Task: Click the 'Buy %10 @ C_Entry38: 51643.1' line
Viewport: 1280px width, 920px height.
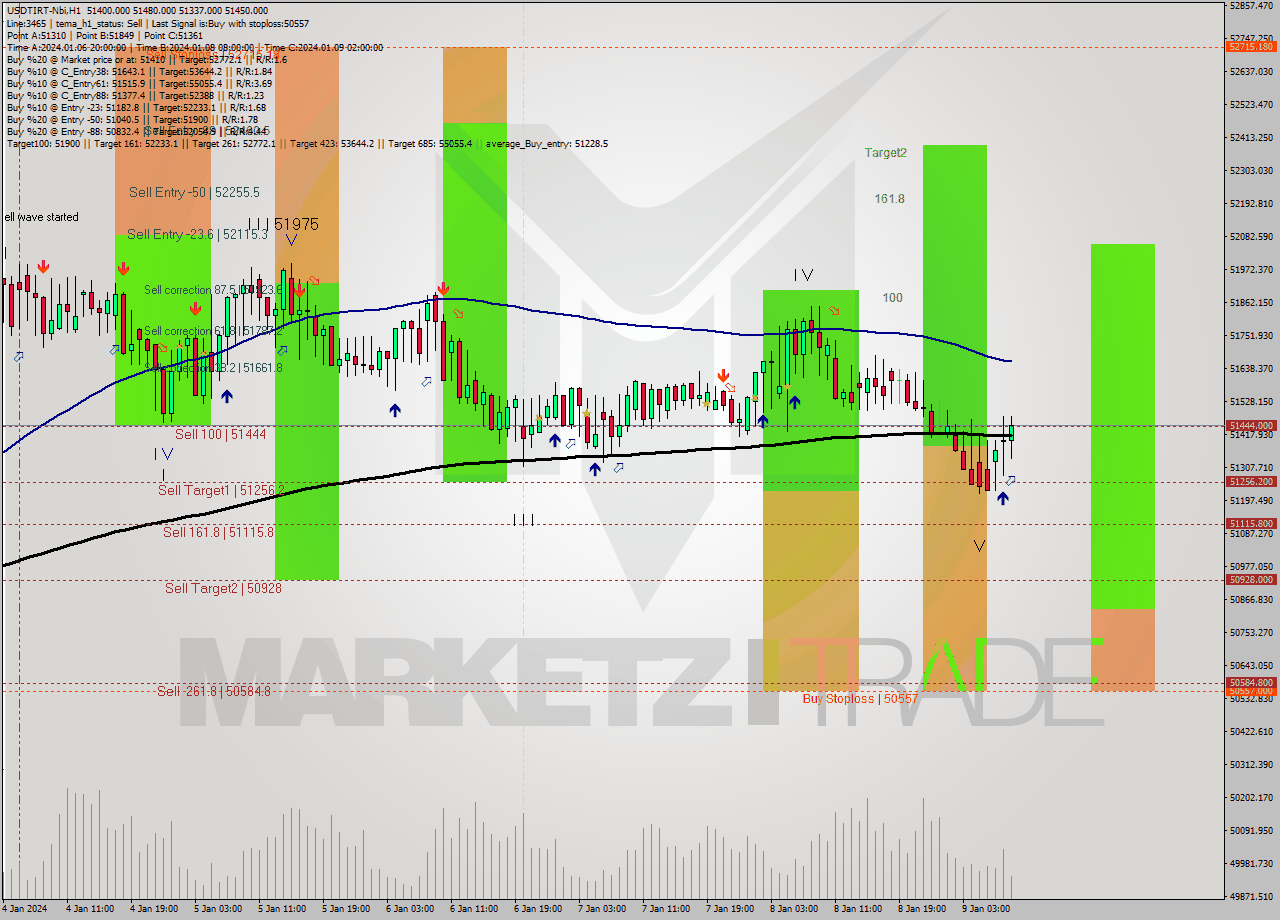Action: tap(140, 72)
